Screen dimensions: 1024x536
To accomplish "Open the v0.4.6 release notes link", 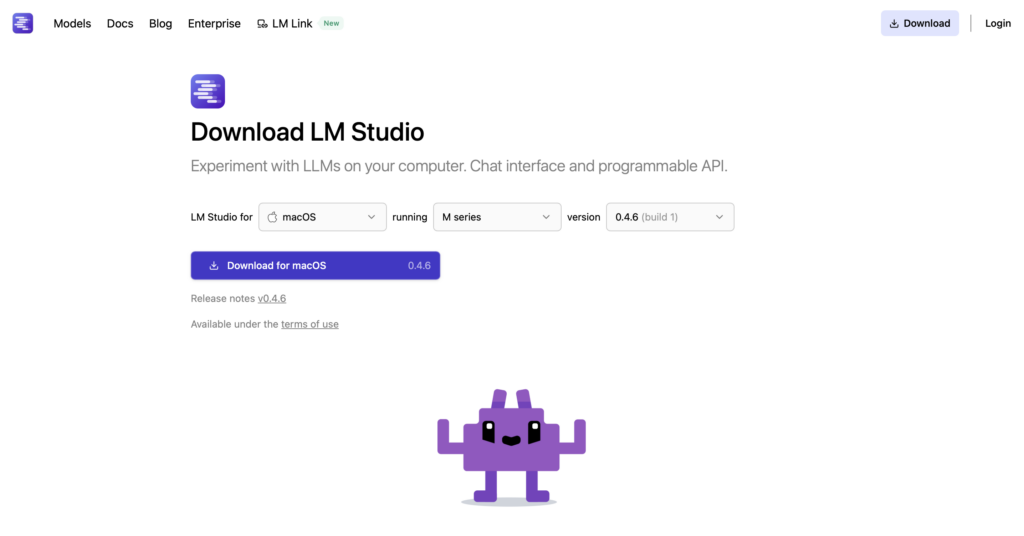I will (272, 298).
